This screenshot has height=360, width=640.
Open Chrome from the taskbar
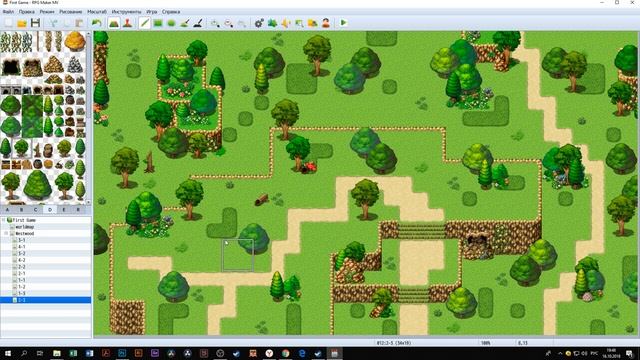pos(285,353)
